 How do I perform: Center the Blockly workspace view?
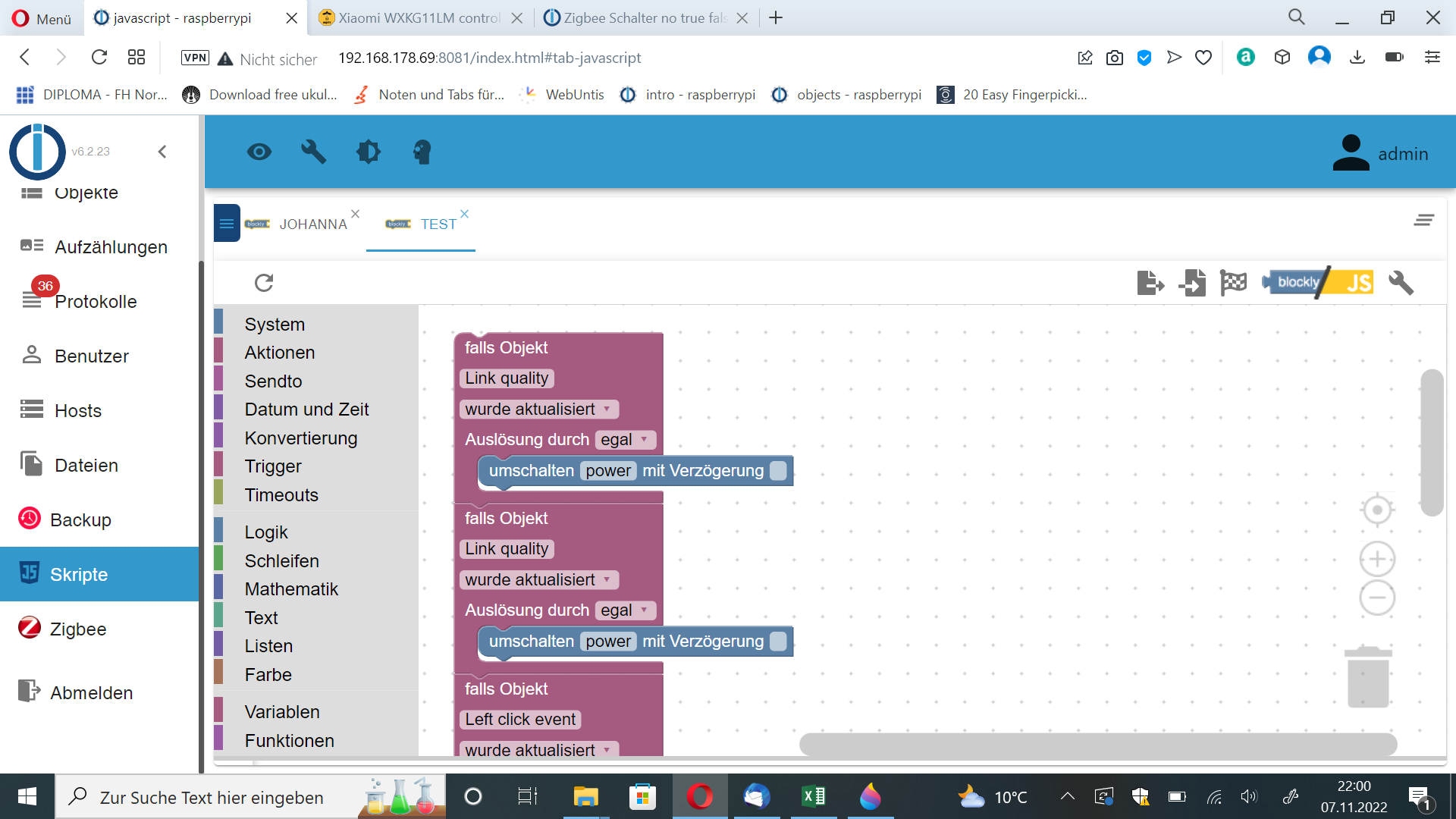click(1377, 510)
